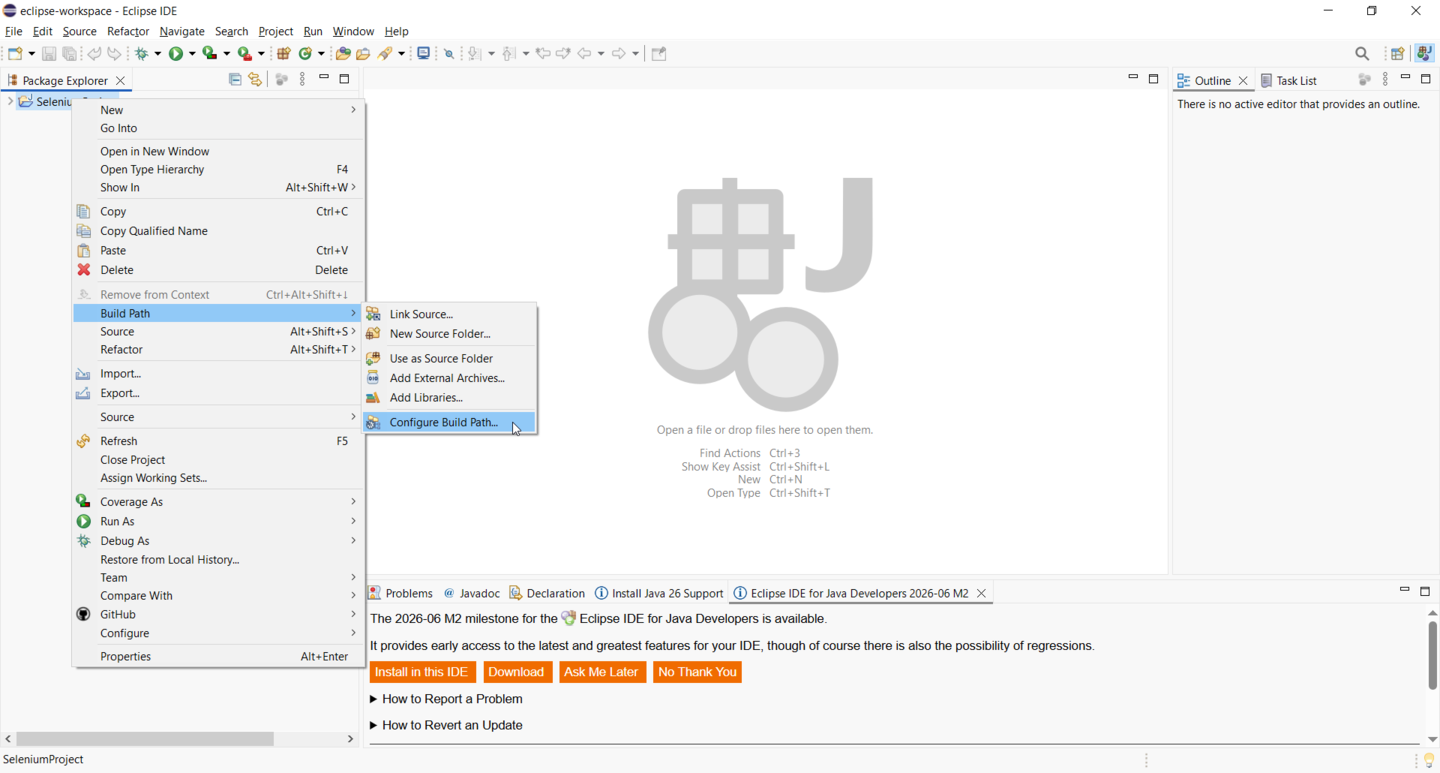Click the bottom panel vertical scrollbar

click(x=1432, y=655)
